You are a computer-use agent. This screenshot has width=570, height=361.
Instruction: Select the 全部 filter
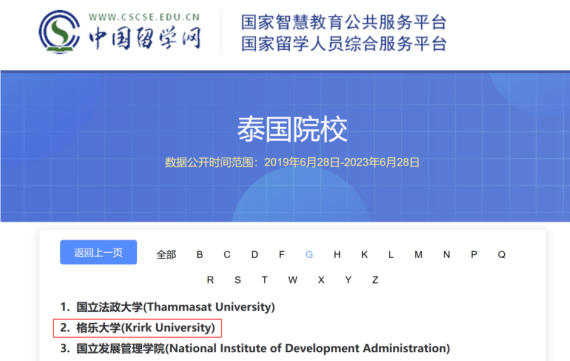pos(166,254)
